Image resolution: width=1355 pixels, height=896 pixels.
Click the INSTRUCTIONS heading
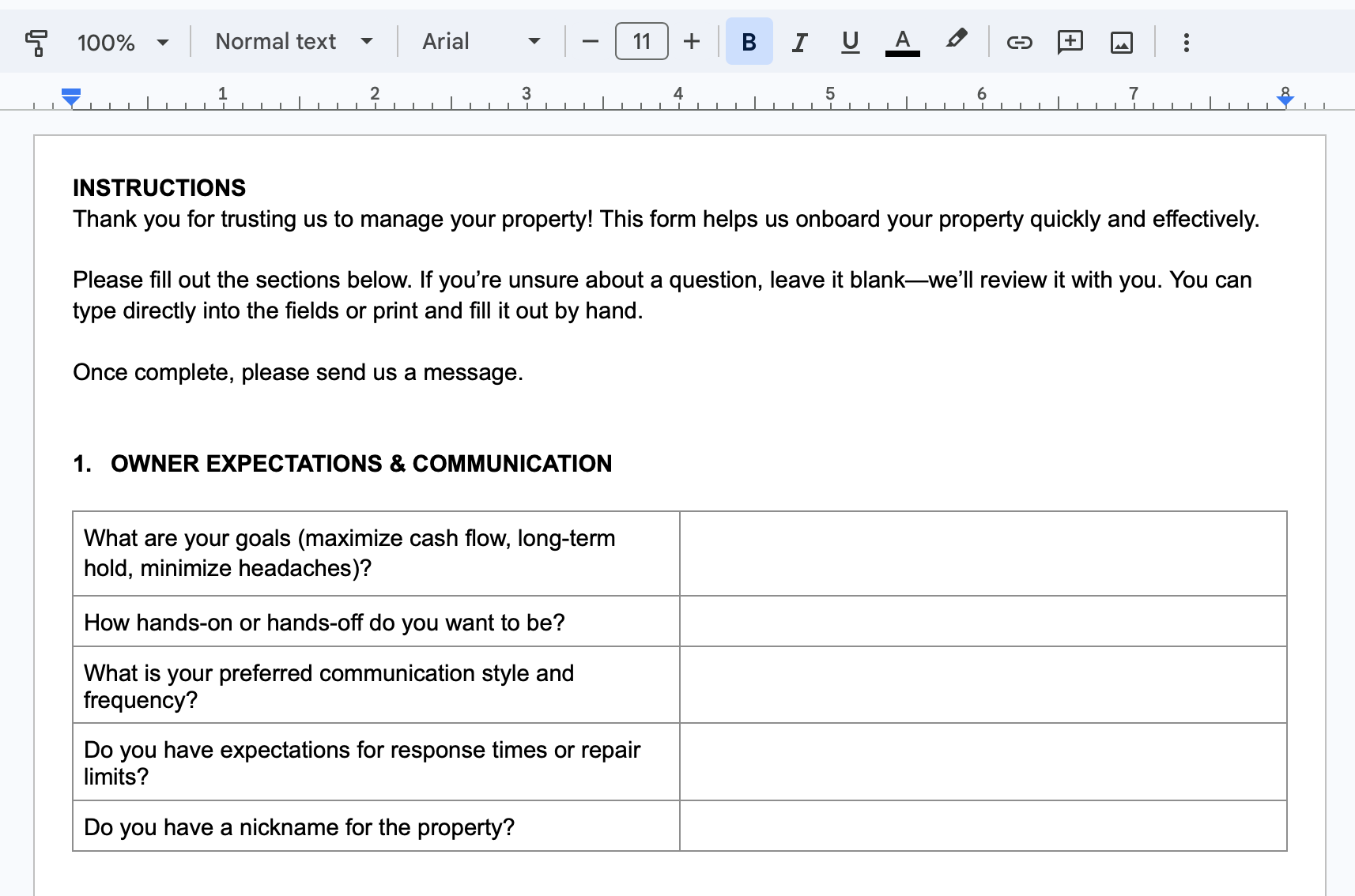pyautogui.click(x=159, y=188)
